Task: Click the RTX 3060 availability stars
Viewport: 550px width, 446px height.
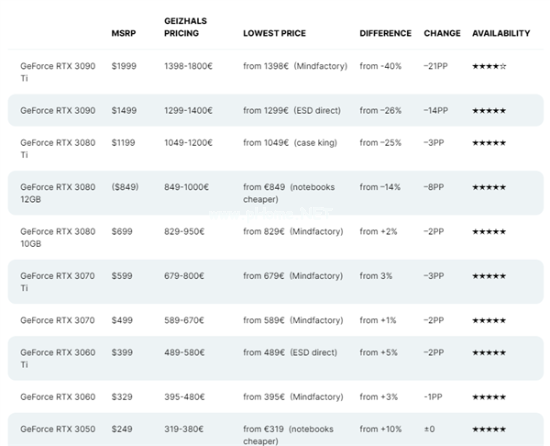Action: [489, 397]
